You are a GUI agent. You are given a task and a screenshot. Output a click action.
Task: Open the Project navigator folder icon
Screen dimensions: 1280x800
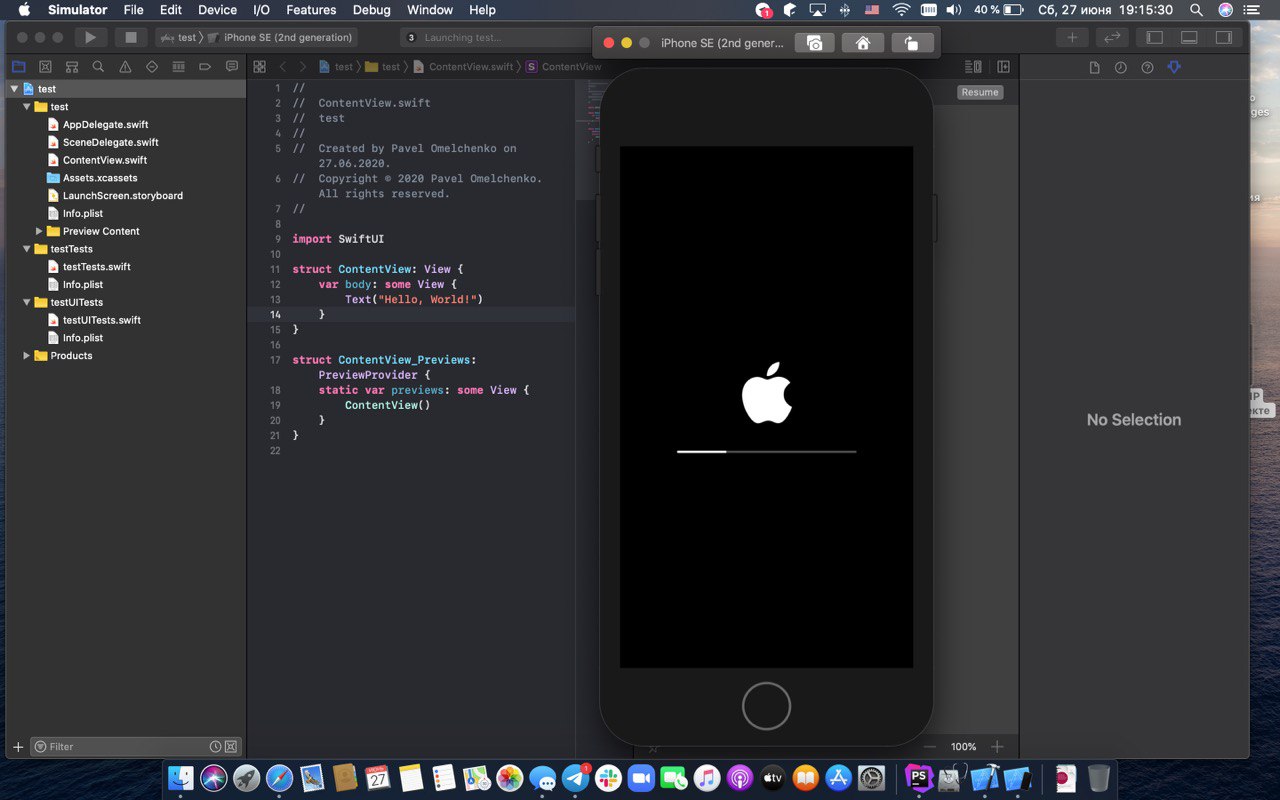click(x=18, y=67)
